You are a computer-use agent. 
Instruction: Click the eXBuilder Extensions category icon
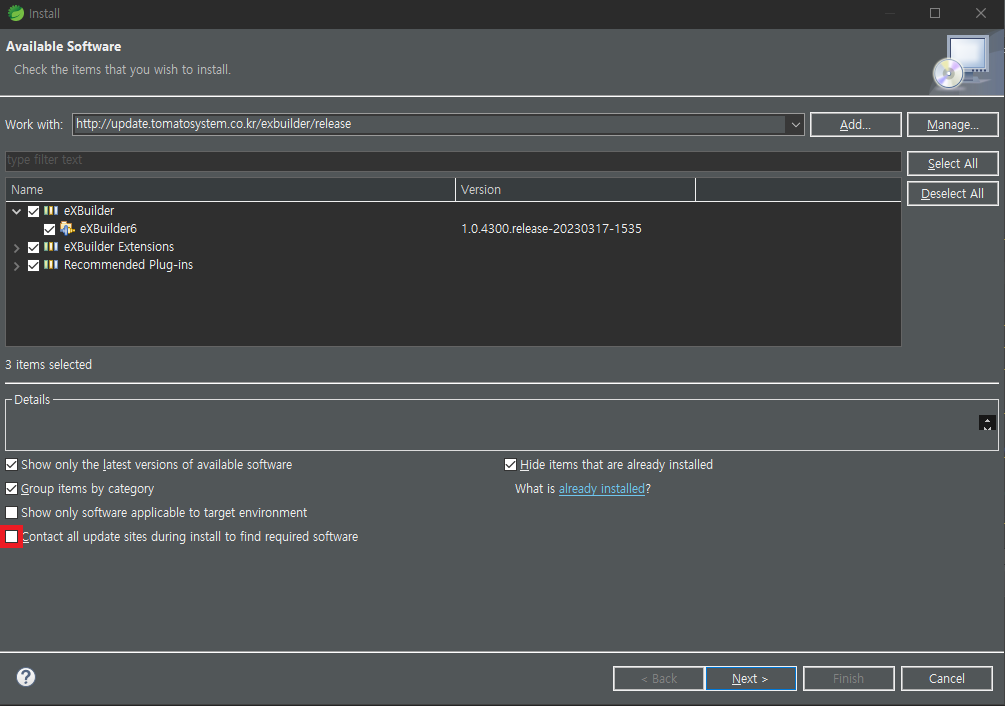pyautogui.click(x=51, y=246)
